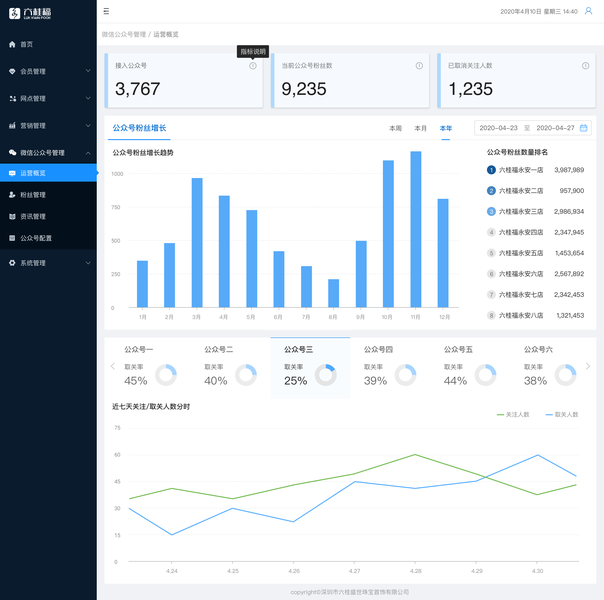Open 运营概览 menu item

point(49,173)
